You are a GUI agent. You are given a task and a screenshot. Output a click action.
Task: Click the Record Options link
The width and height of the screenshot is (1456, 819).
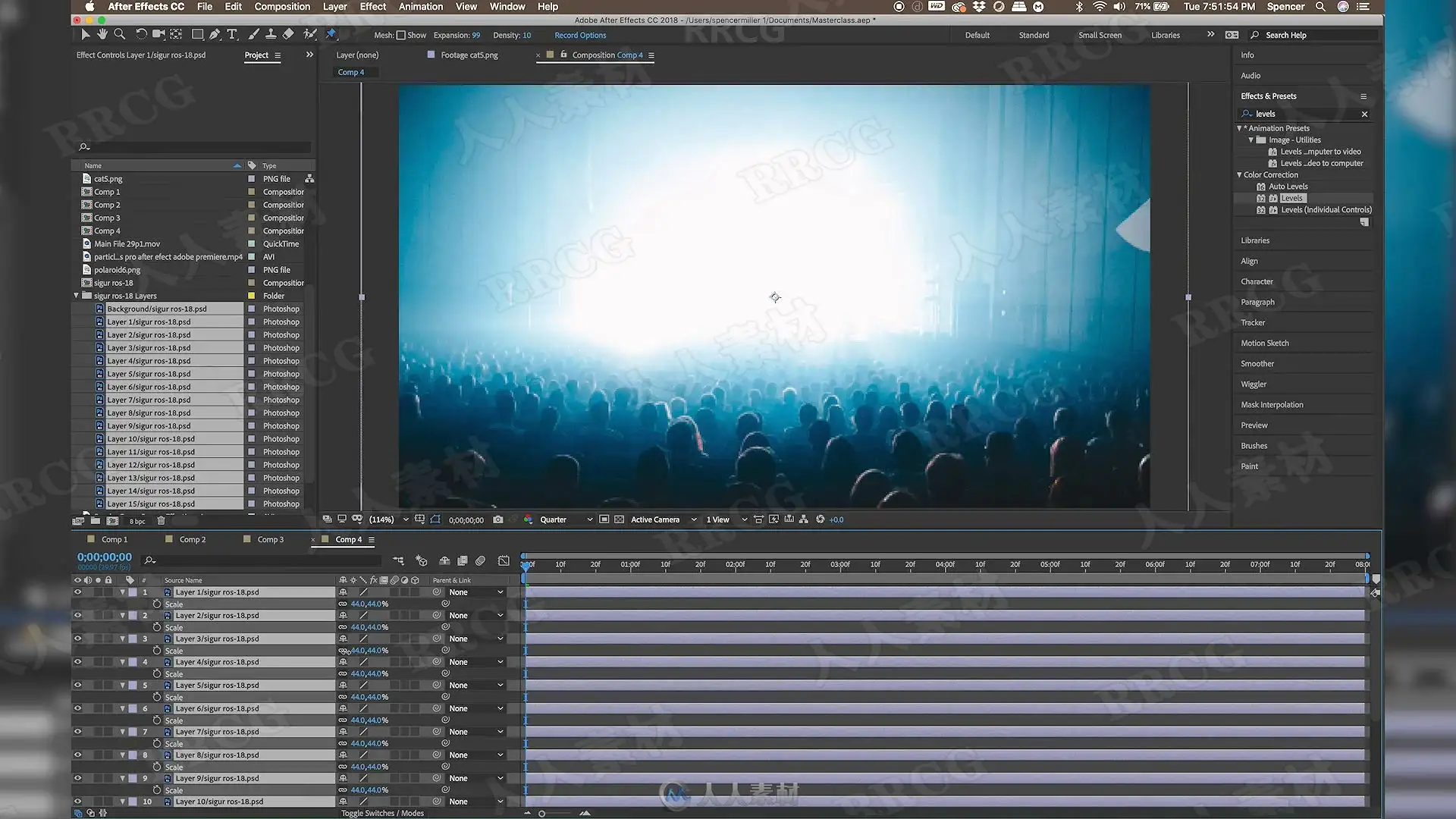[x=580, y=35]
